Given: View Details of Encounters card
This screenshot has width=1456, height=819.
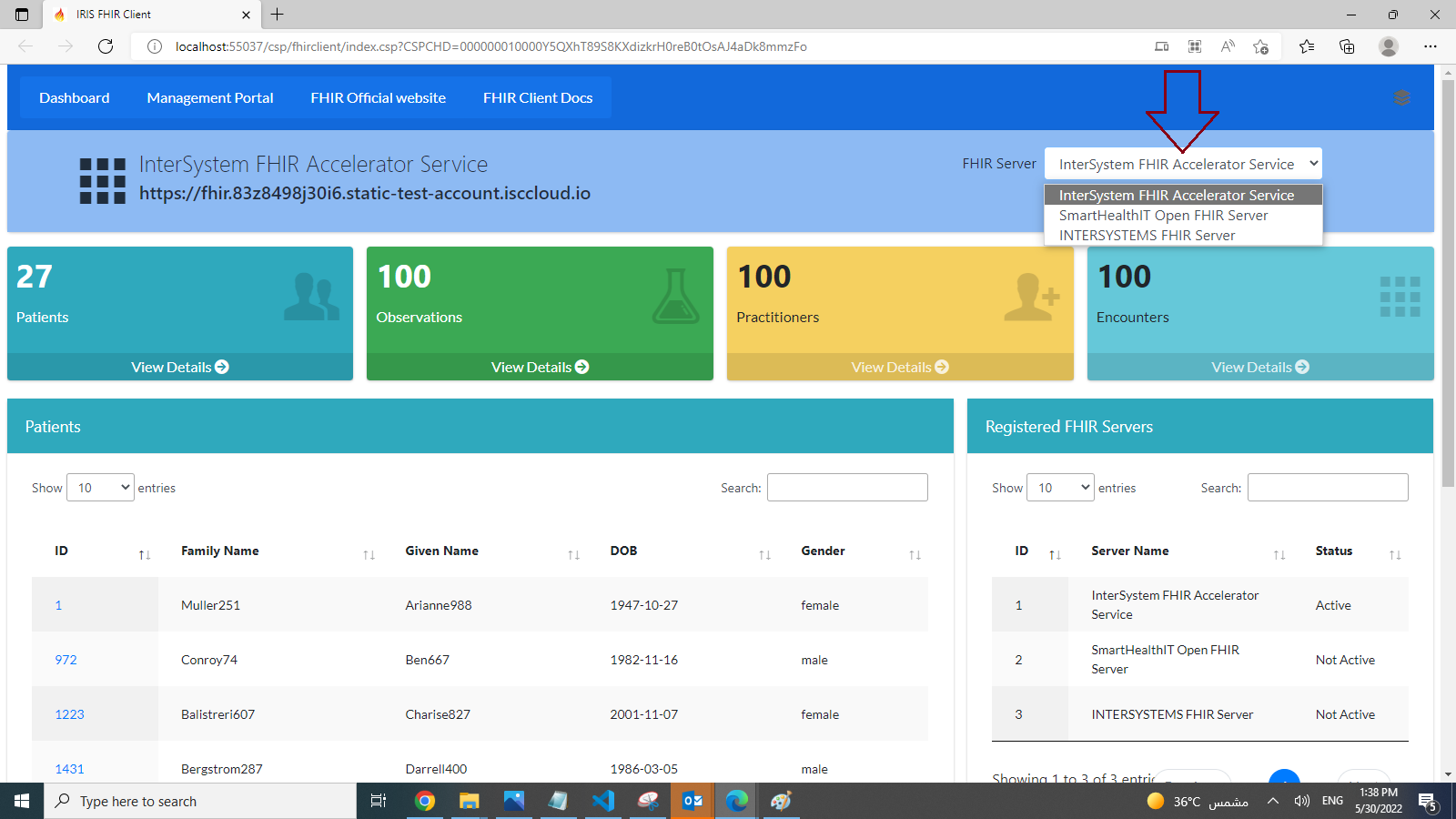Looking at the screenshot, I should tap(1260, 367).
